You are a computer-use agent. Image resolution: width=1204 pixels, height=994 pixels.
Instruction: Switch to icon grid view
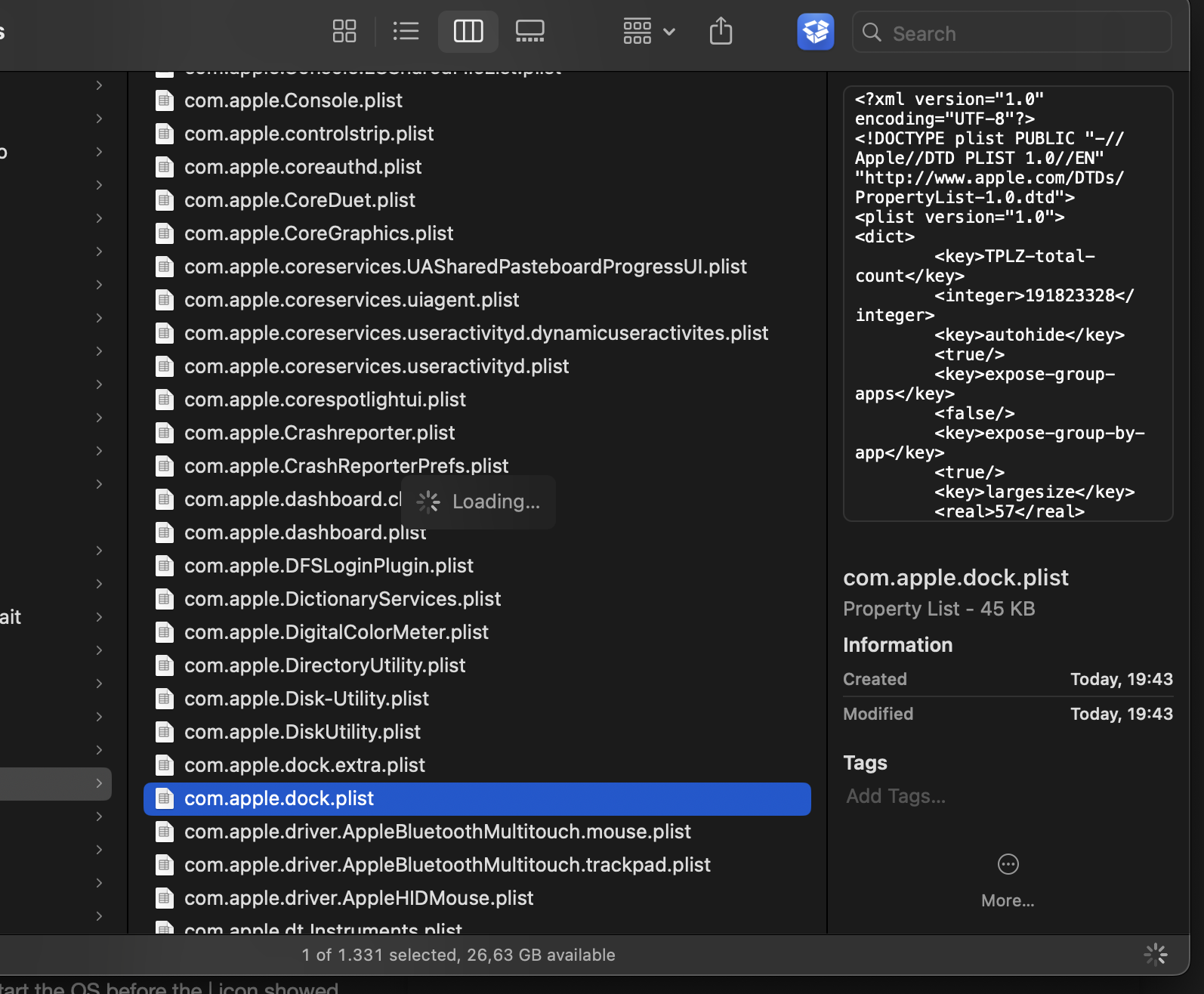[344, 32]
